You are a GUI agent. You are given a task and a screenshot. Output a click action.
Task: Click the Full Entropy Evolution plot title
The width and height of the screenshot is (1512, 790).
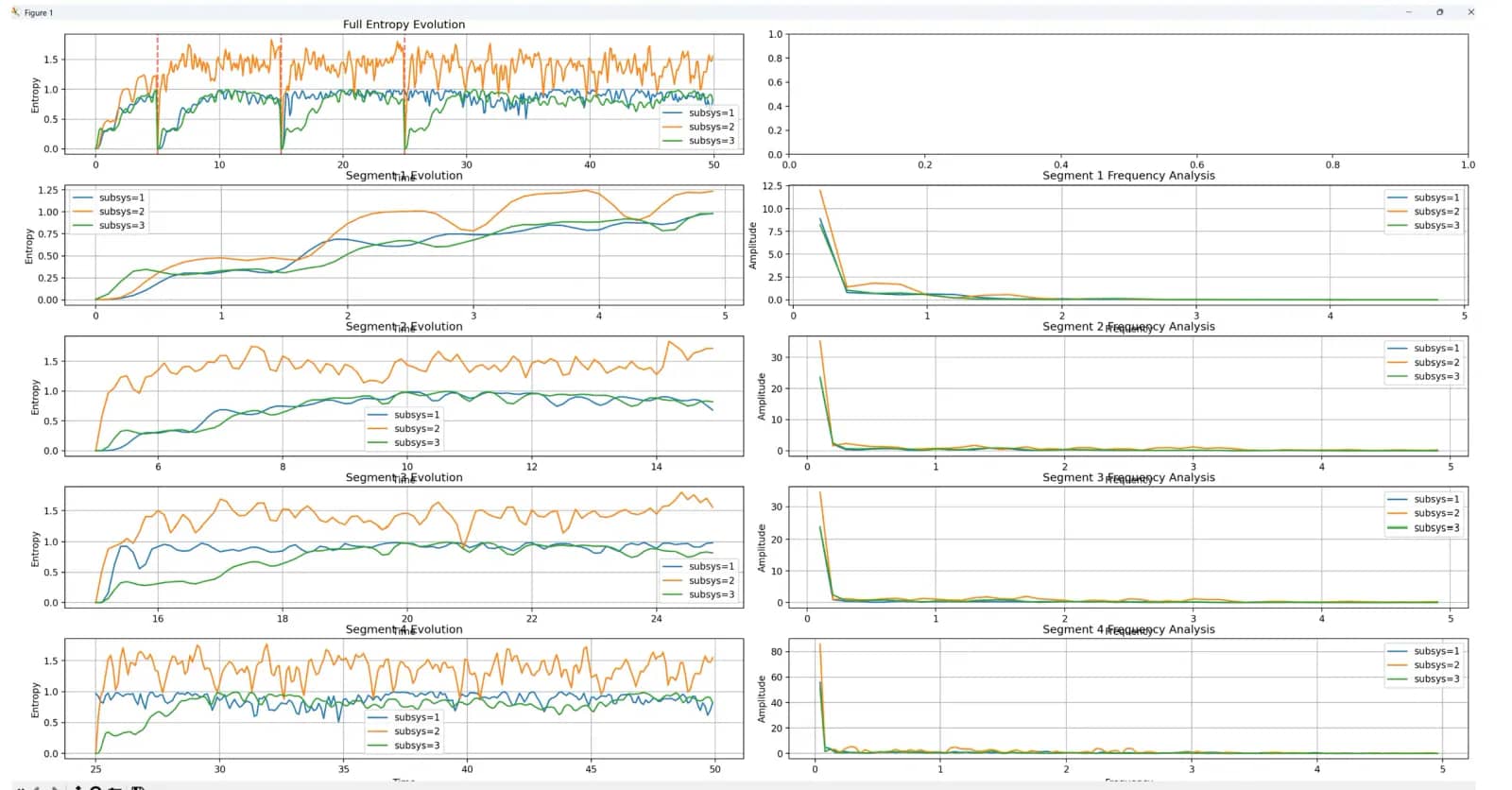click(404, 25)
